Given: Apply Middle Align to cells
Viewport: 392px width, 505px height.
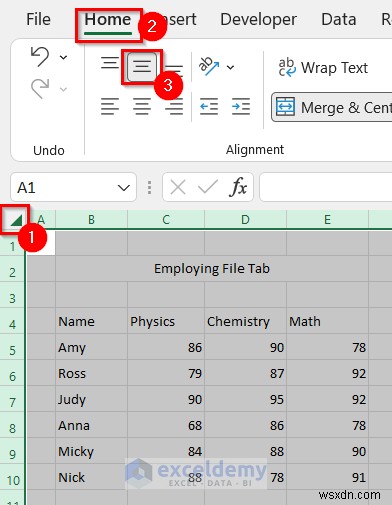Looking at the screenshot, I should [x=142, y=67].
